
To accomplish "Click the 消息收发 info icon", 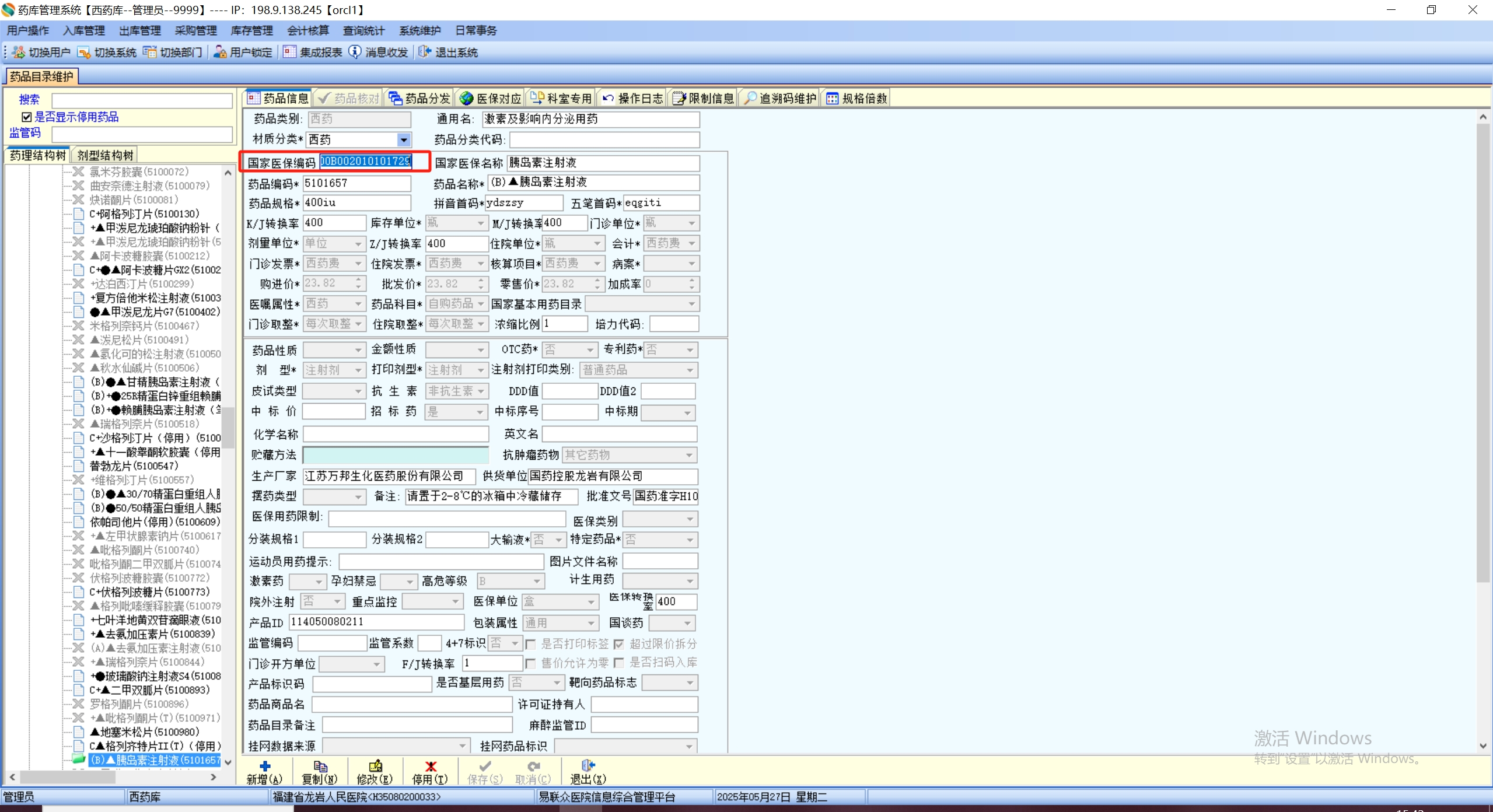I will tap(355, 52).
